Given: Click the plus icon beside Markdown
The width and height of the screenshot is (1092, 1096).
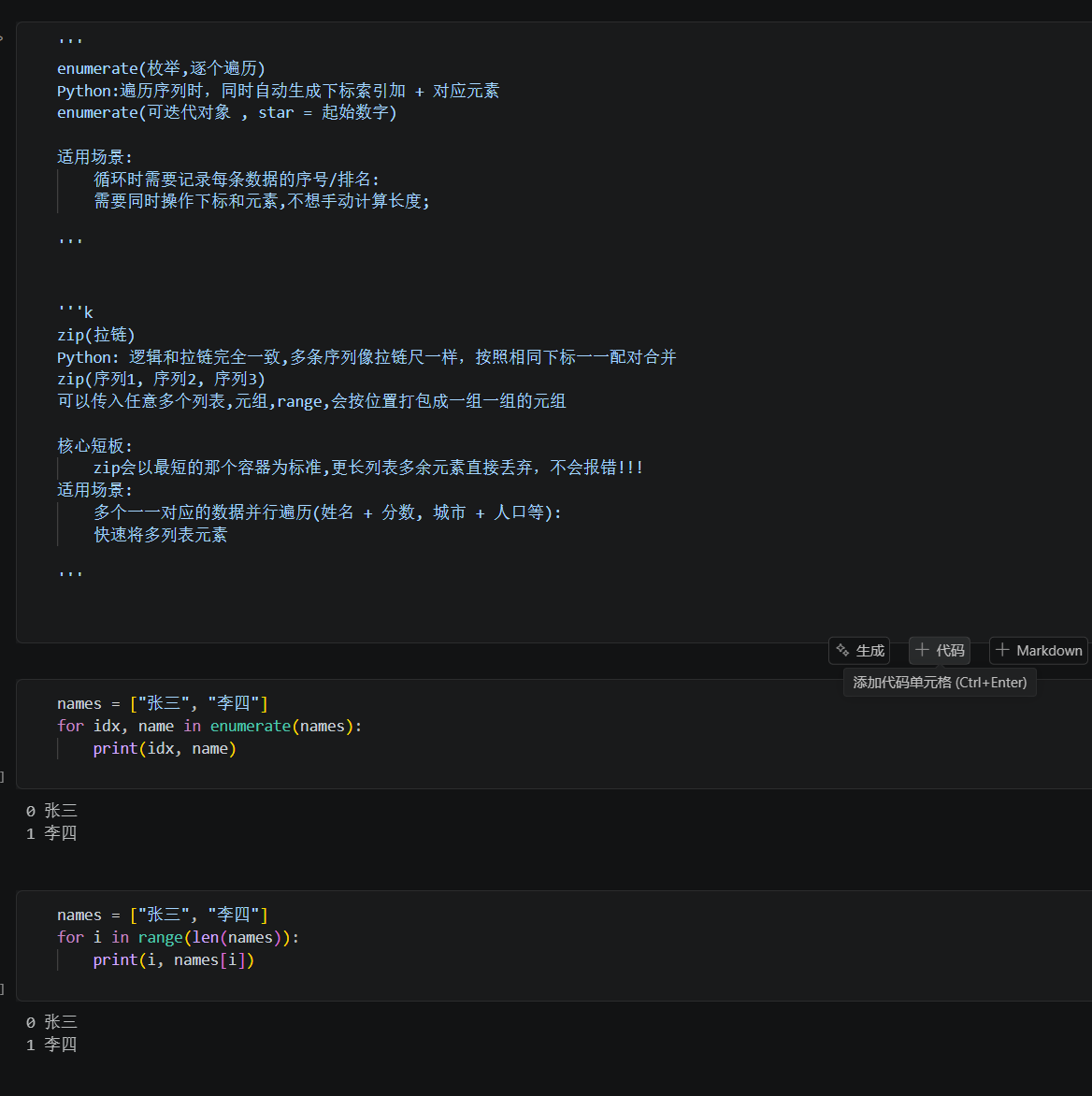Looking at the screenshot, I should (x=1002, y=650).
